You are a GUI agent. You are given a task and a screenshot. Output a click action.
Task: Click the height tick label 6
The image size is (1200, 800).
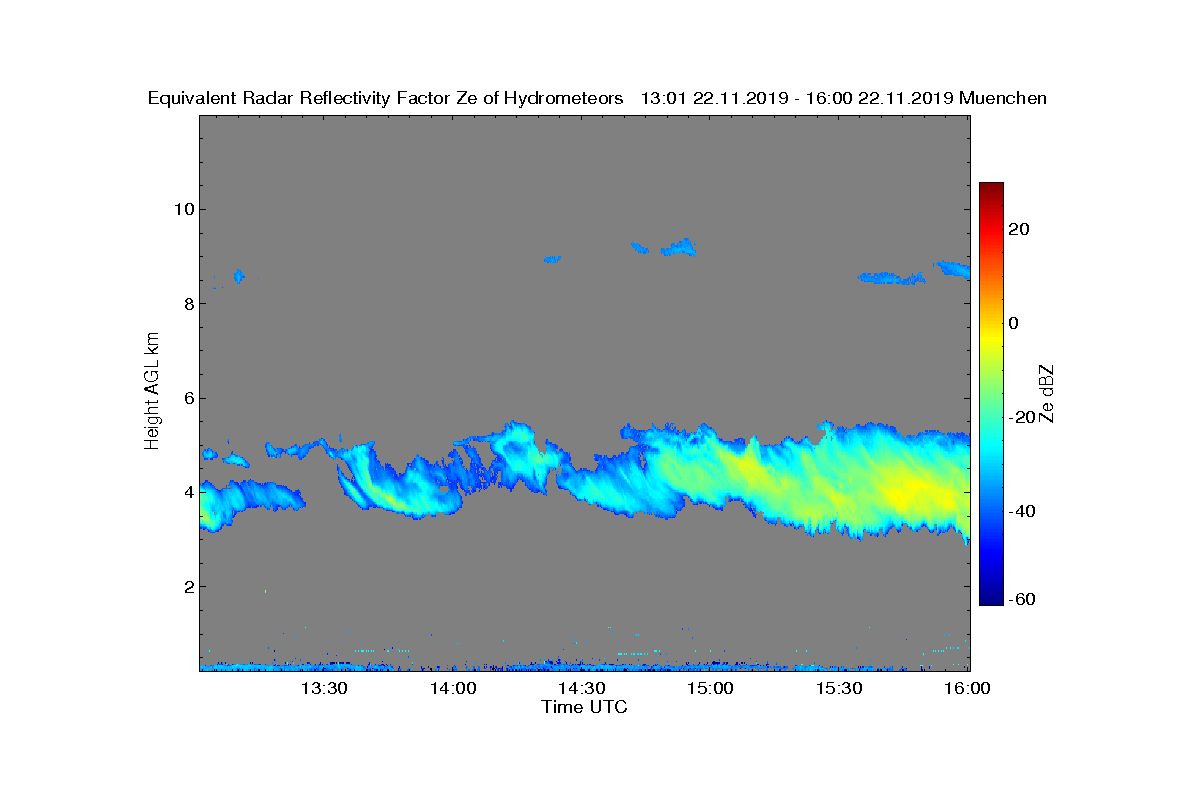coord(187,398)
